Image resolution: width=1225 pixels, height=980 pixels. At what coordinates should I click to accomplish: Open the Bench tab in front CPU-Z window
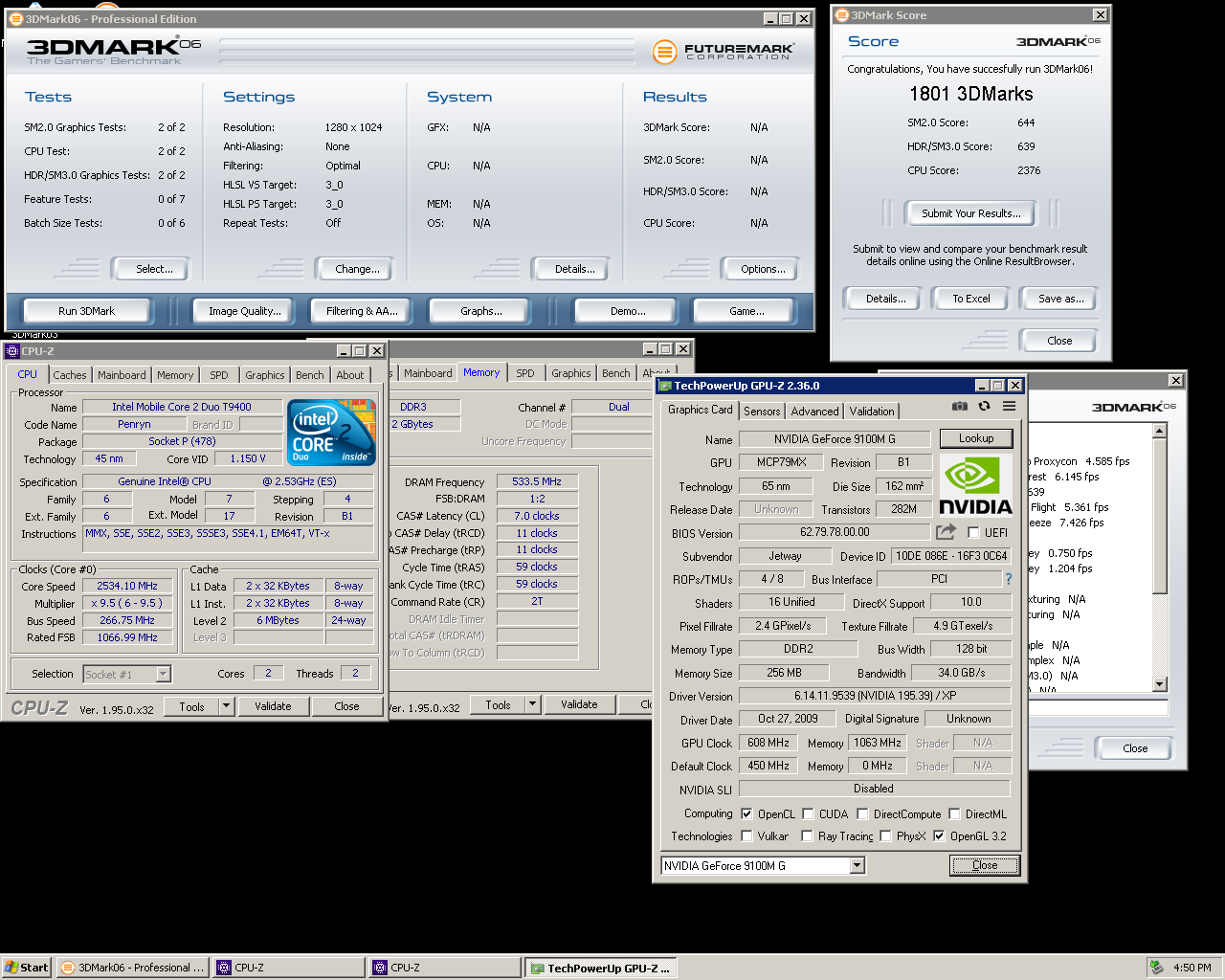point(309,375)
